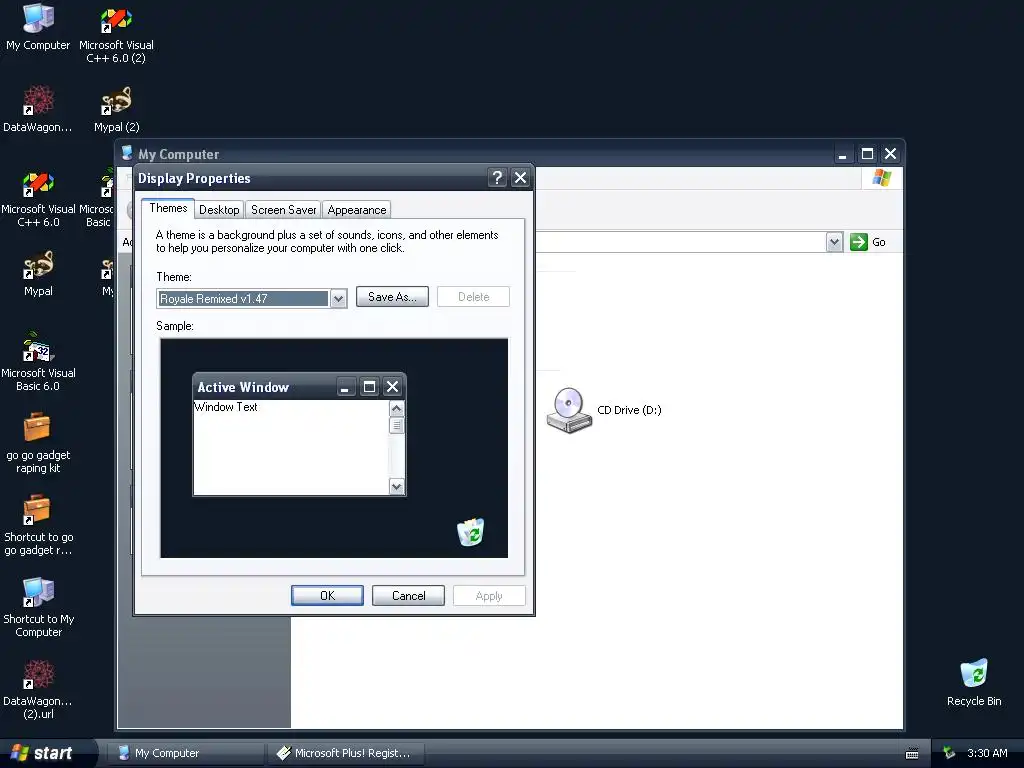Open the Screen Saver tab
The height and width of the screenshot is (768, 1024).
tap(283, 210)
